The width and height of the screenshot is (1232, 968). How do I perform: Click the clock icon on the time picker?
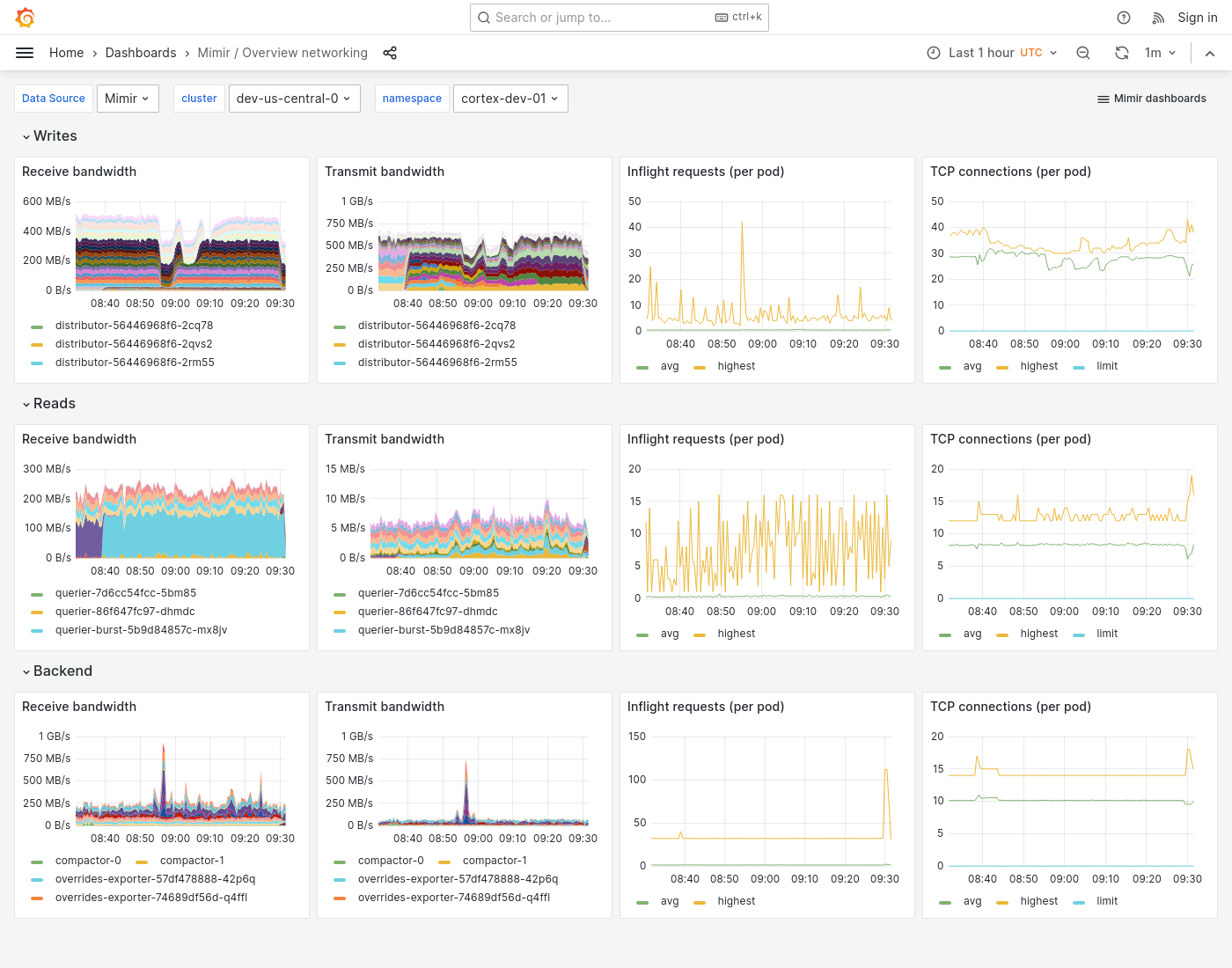coord(933,53)
